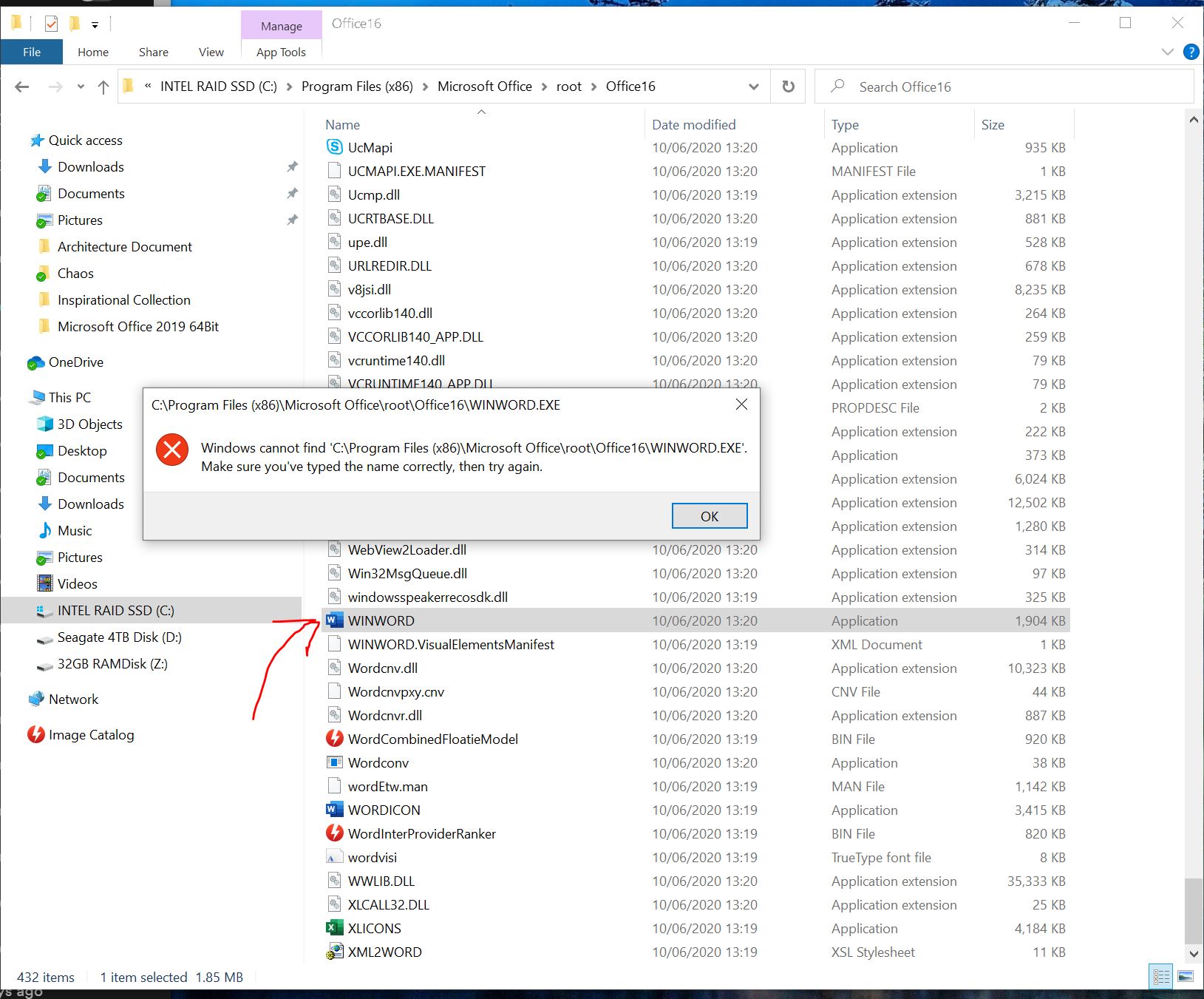Click the file list scrollbar down arrow
The width and height of the screenshot is (1204, 999).
click(x=1193, y=954)
